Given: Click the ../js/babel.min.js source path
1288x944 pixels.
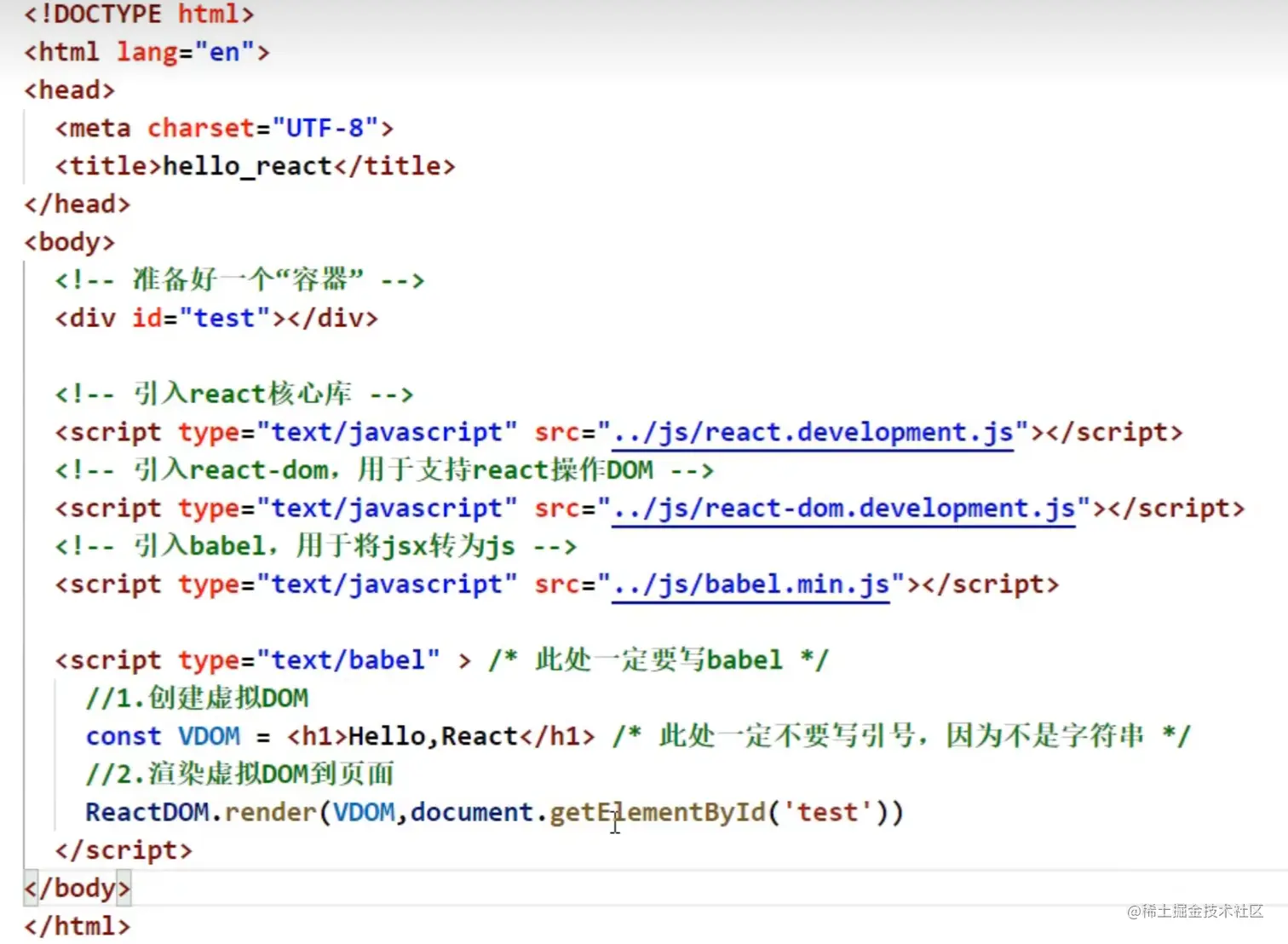Looking at the screenshot, I should [x=750, y=584].
